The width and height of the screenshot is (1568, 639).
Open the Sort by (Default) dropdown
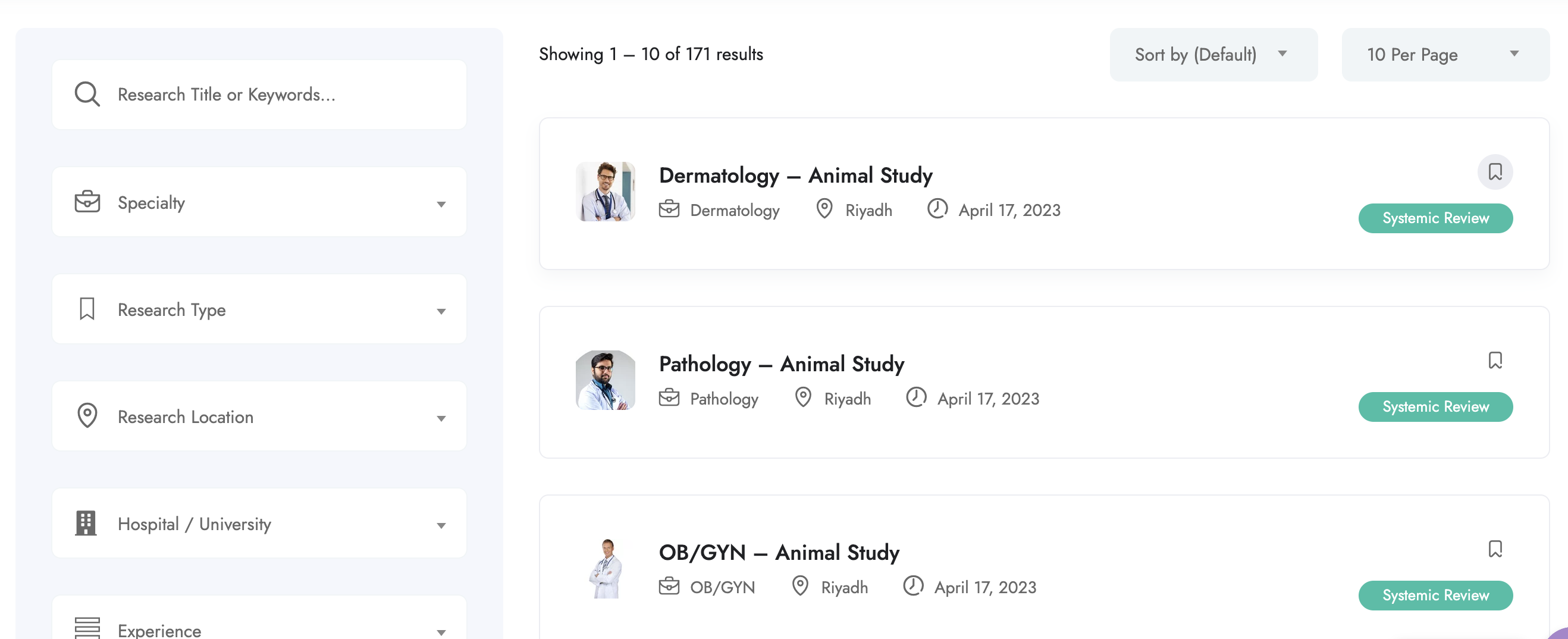(x=1213, y=55)
